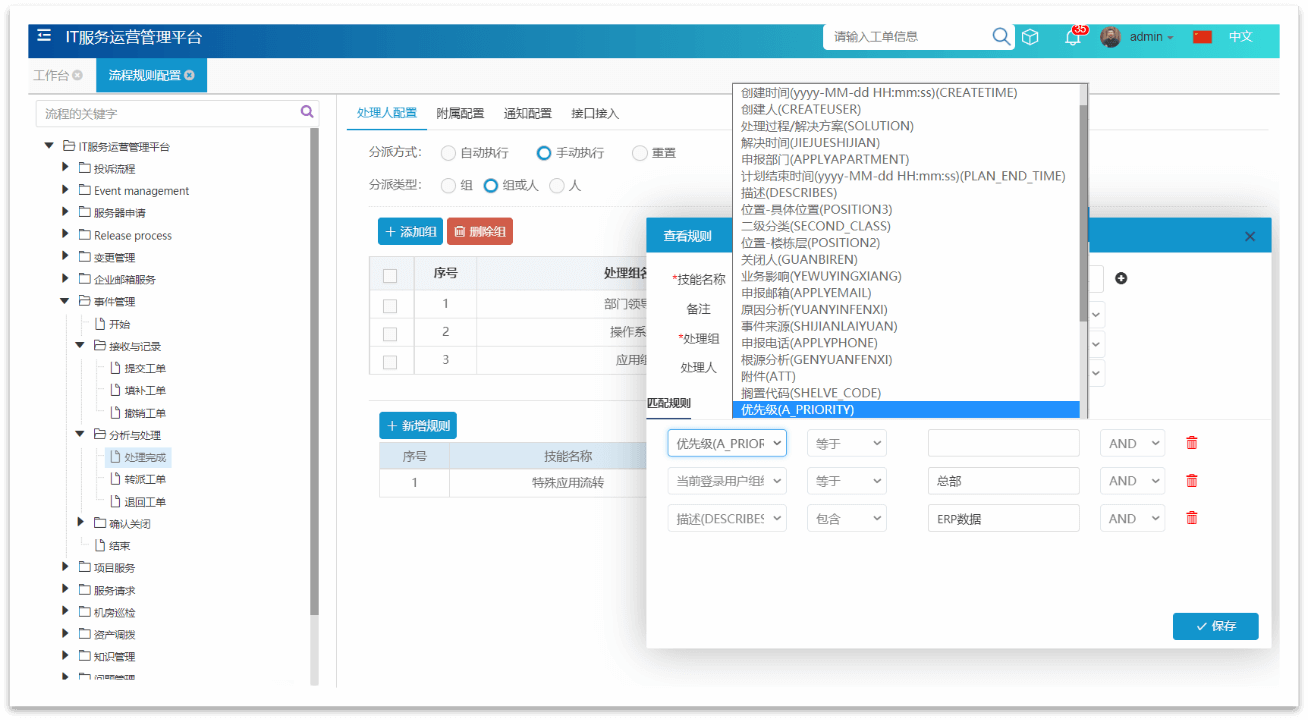This screenshot has width=1308, height=720.
Task: Delete the ERP数据 rule using trash icon
Action: 1191,518
